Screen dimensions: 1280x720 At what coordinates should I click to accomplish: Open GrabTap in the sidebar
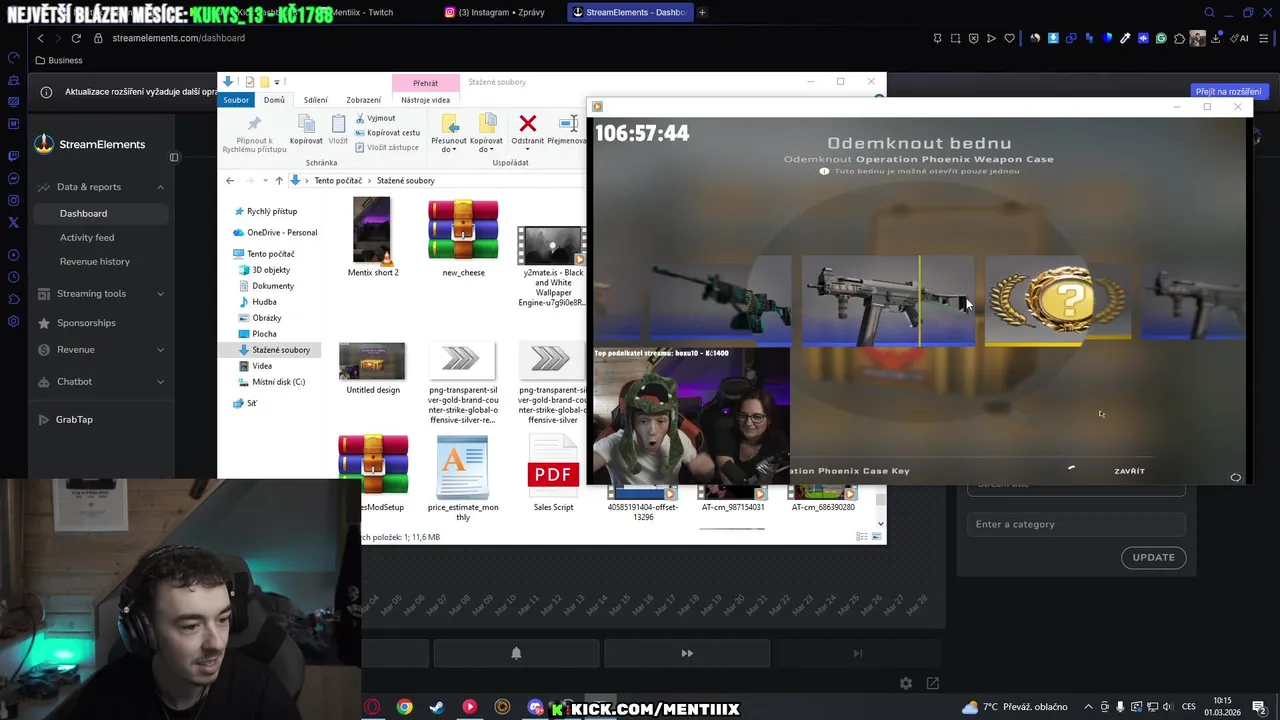(x=74, y=419)
